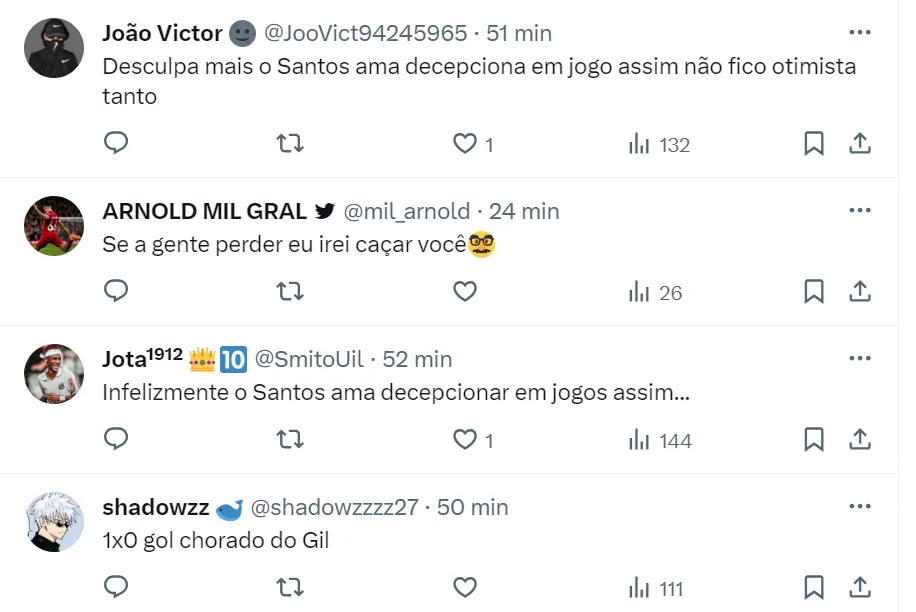
Task: Like ARNOLD MIL GRAL's tweet
Action: (465, 292)
